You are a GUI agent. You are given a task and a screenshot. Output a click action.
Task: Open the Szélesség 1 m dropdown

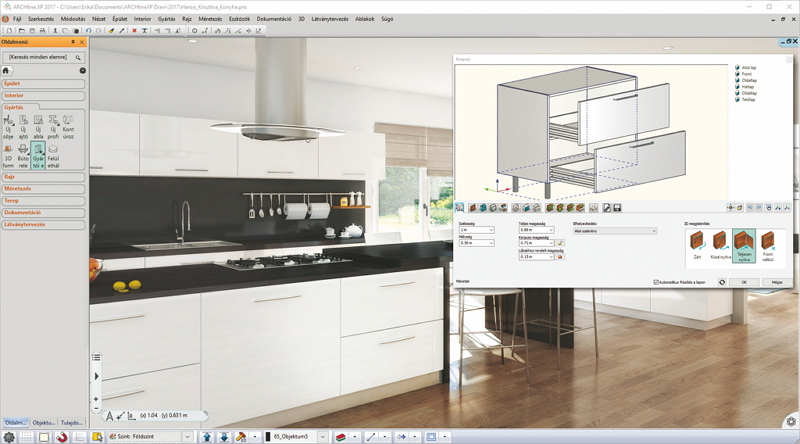(477, 230)
